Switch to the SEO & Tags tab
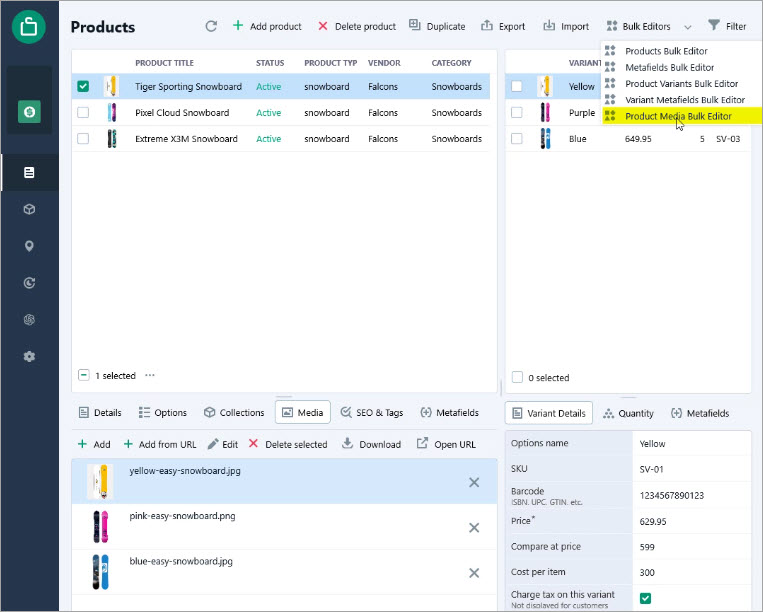763x612 pixels. [372, 413]
